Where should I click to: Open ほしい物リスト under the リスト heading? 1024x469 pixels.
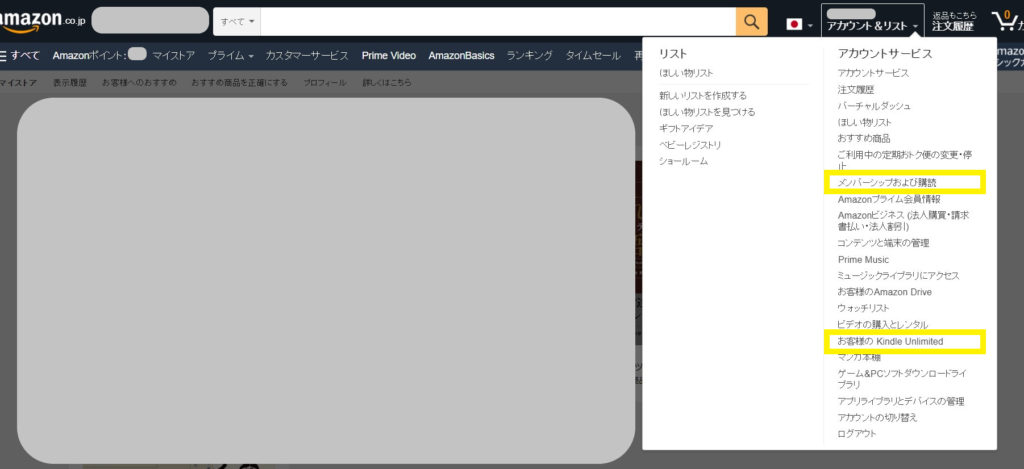click(x=686, y=73)
